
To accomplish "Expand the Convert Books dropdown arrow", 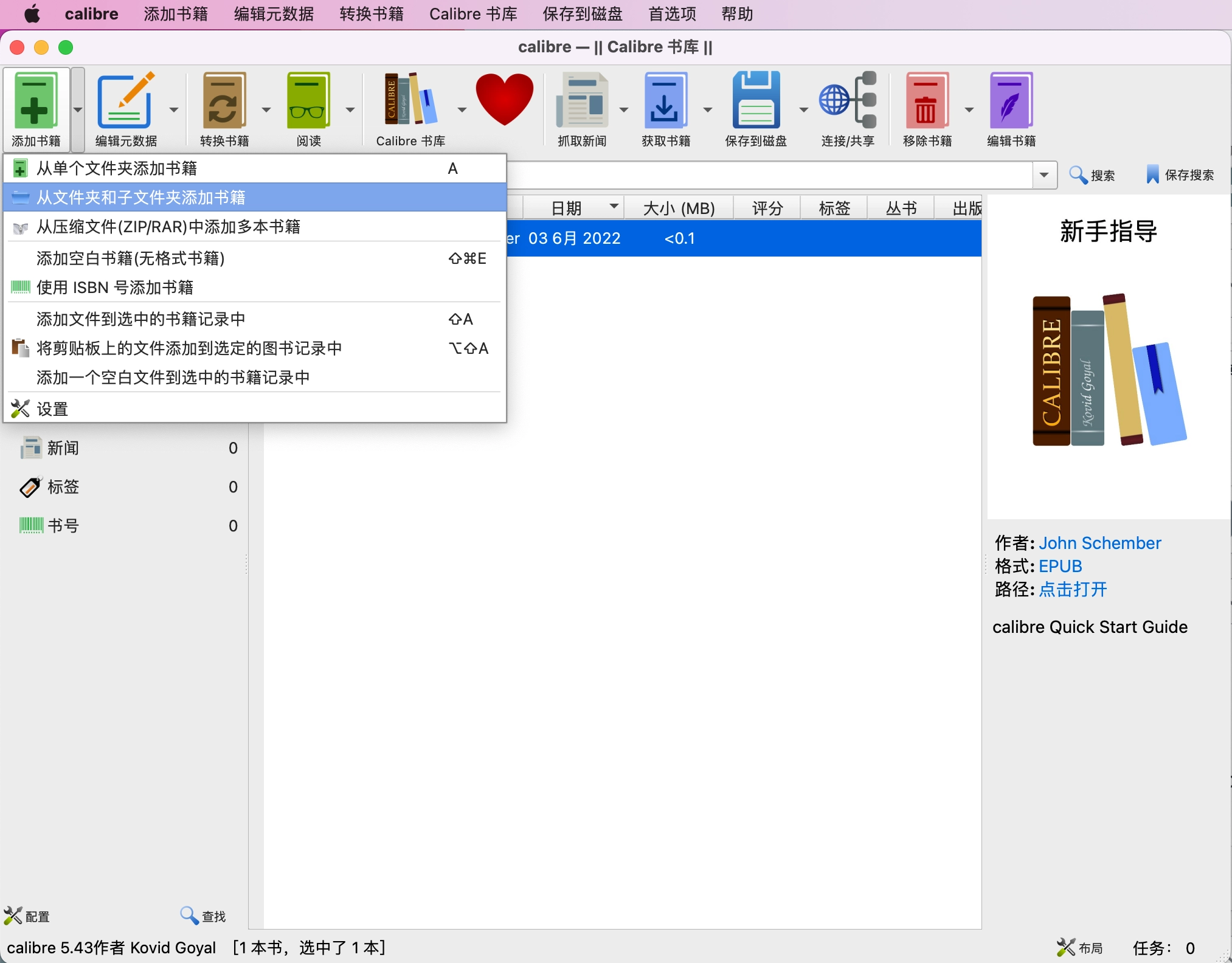I will coord(266,109).
